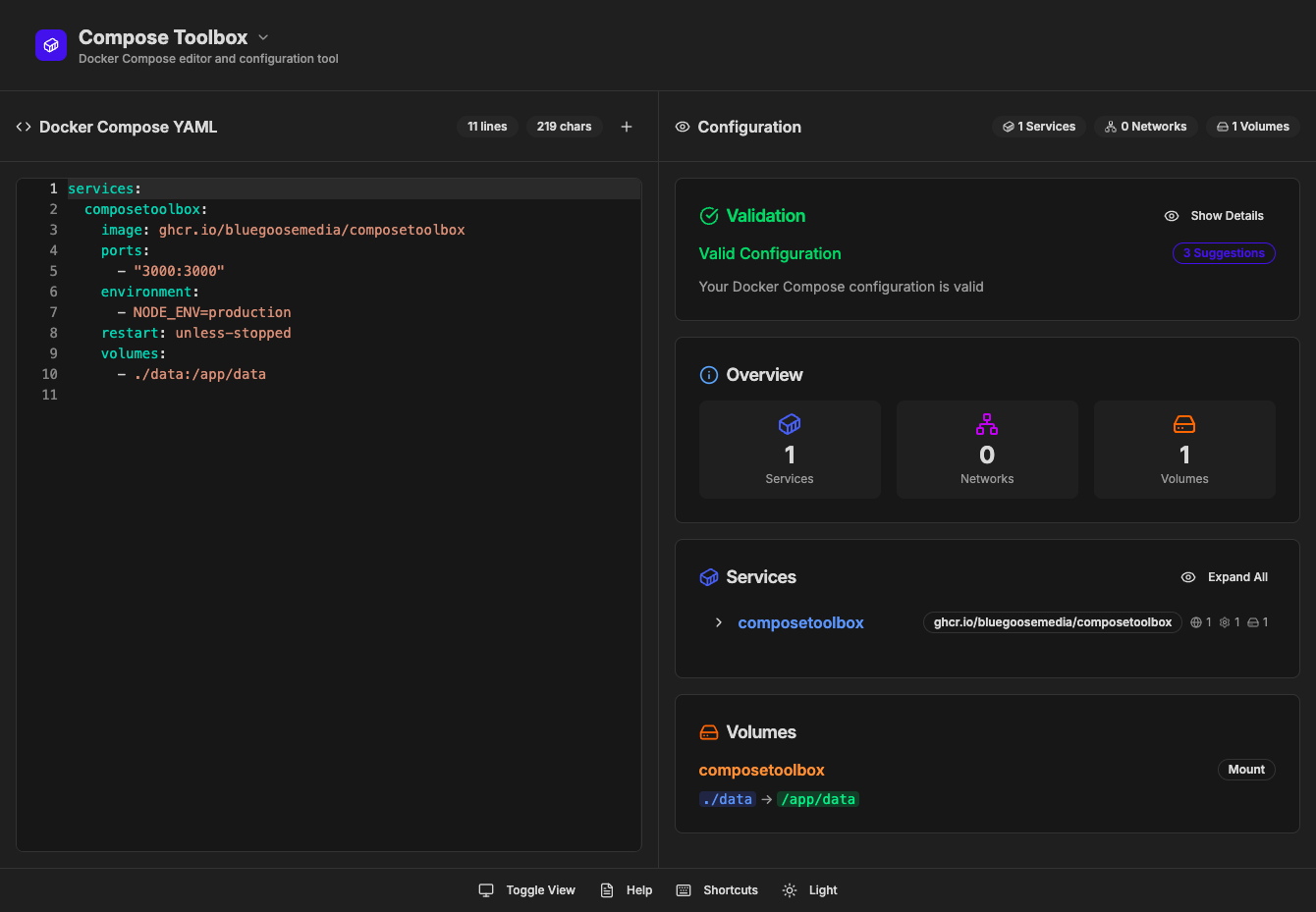This screenshot has height=912, width=1316.
Task: Click the 'restart: unless-stopped' line
Action: (x=196, y=333)
